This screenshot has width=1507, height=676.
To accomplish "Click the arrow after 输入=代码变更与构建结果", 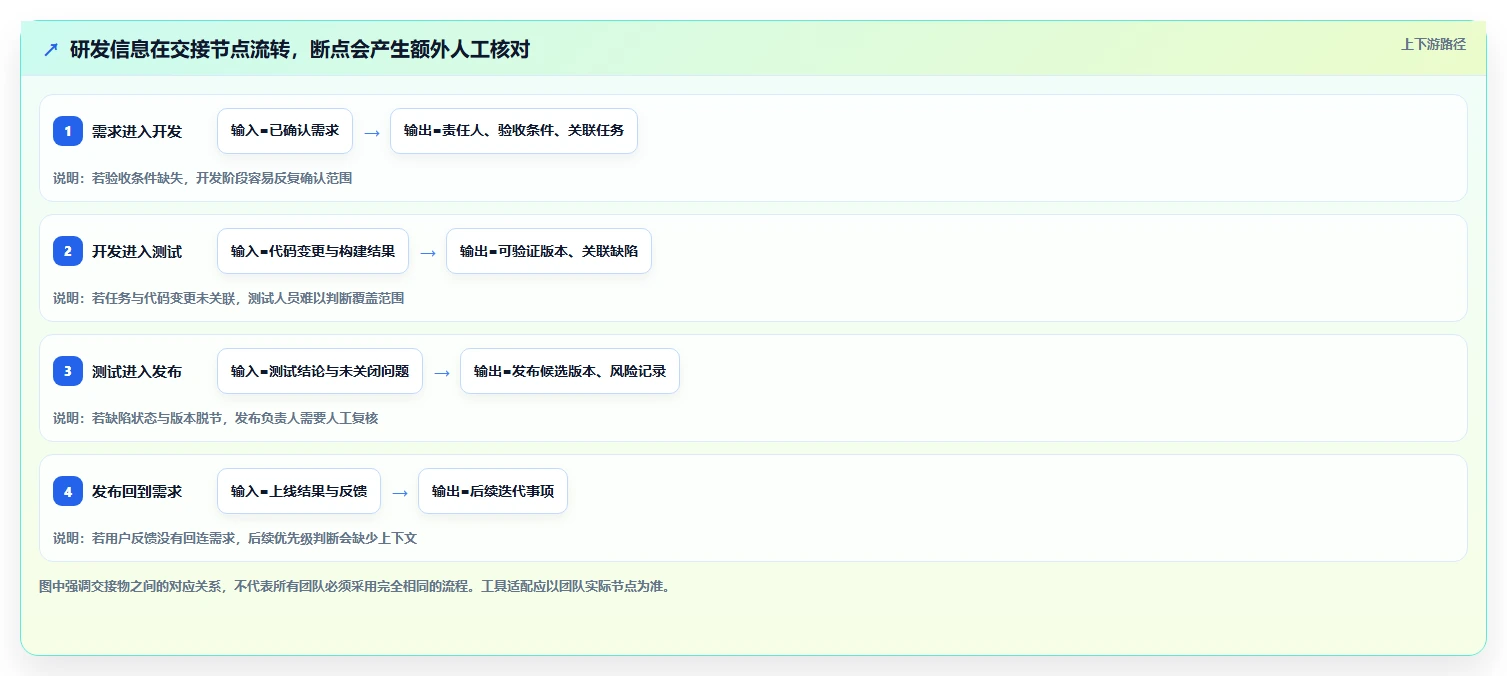I will 428,252.
